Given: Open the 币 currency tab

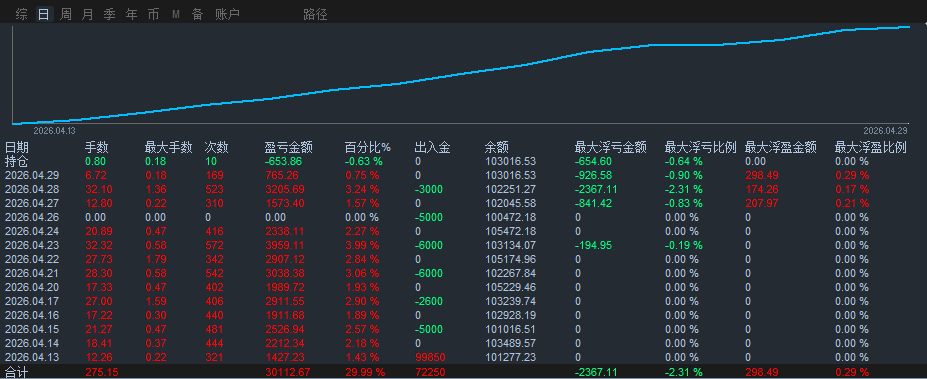Looking at the screenshot, I should (x=153, y=15).
